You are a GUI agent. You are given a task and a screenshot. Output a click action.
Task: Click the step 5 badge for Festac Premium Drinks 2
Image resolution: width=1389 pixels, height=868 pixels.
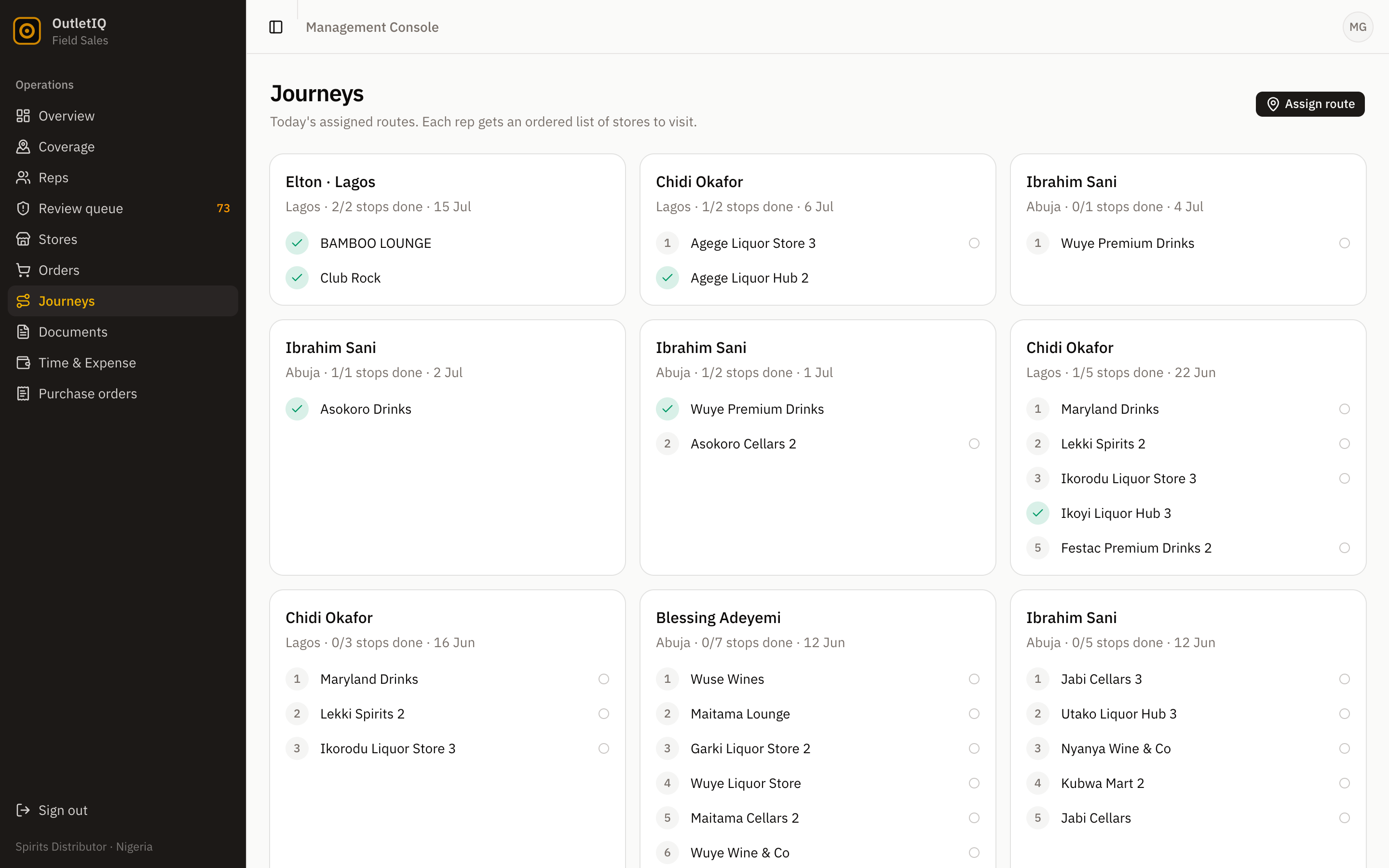1037,548
